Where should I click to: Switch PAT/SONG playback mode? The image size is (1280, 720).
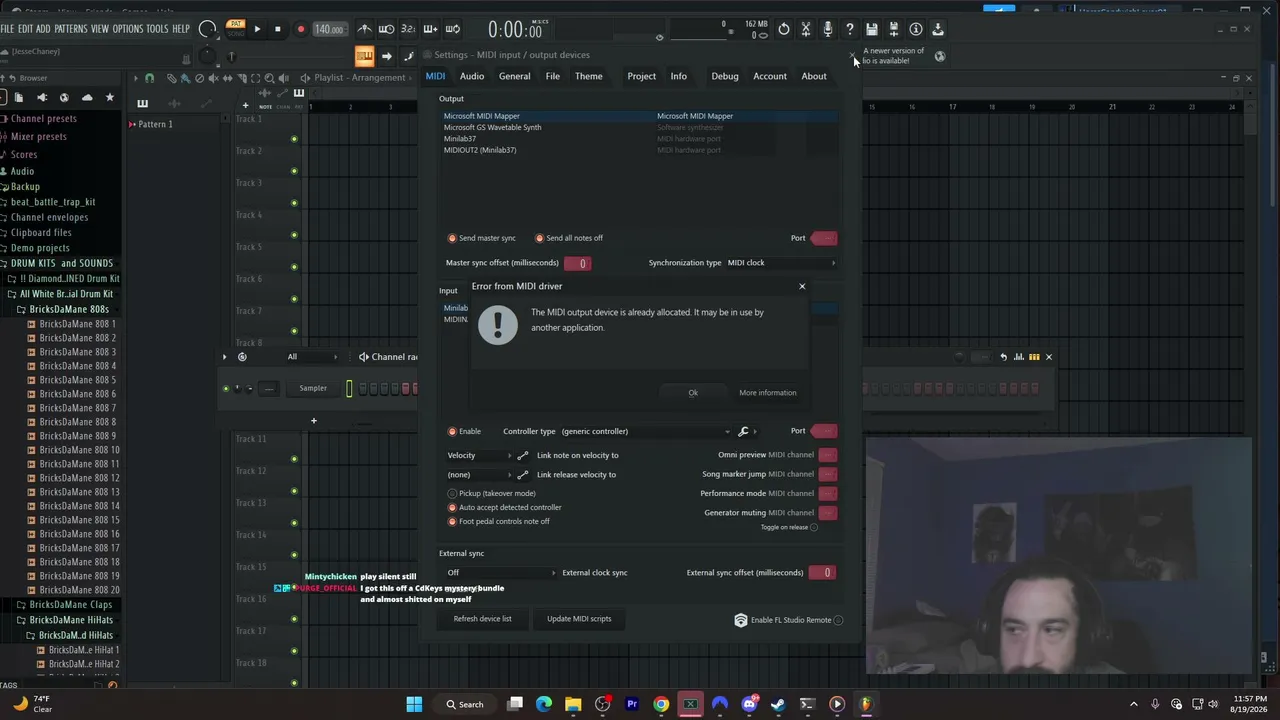[235, 27]
